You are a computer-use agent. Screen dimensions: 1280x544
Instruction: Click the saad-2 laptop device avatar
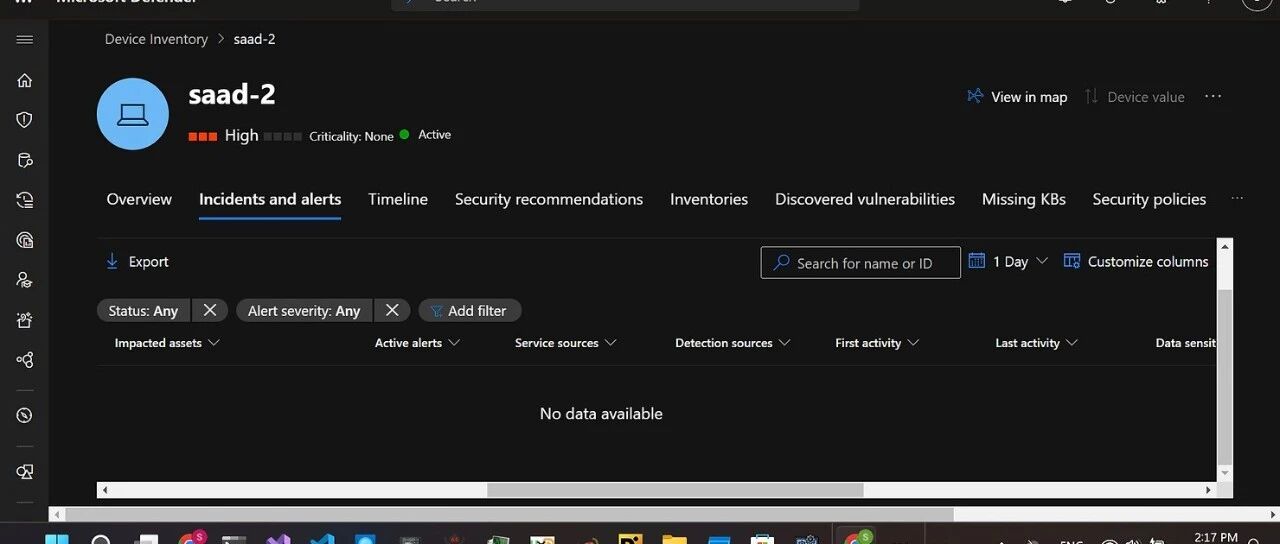[133, 114]
